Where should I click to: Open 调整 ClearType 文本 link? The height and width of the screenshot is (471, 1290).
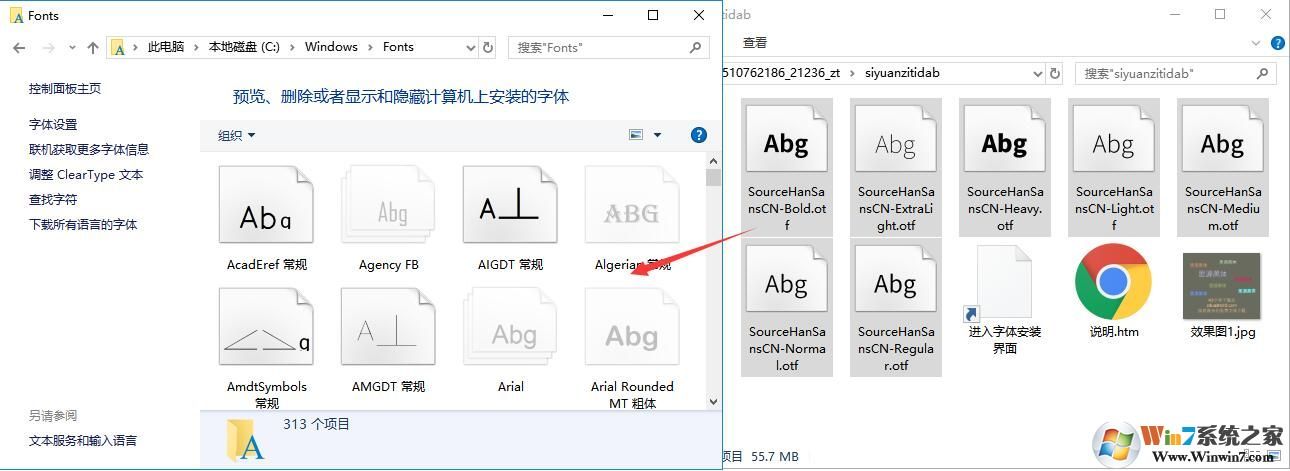tap(86, 174)
